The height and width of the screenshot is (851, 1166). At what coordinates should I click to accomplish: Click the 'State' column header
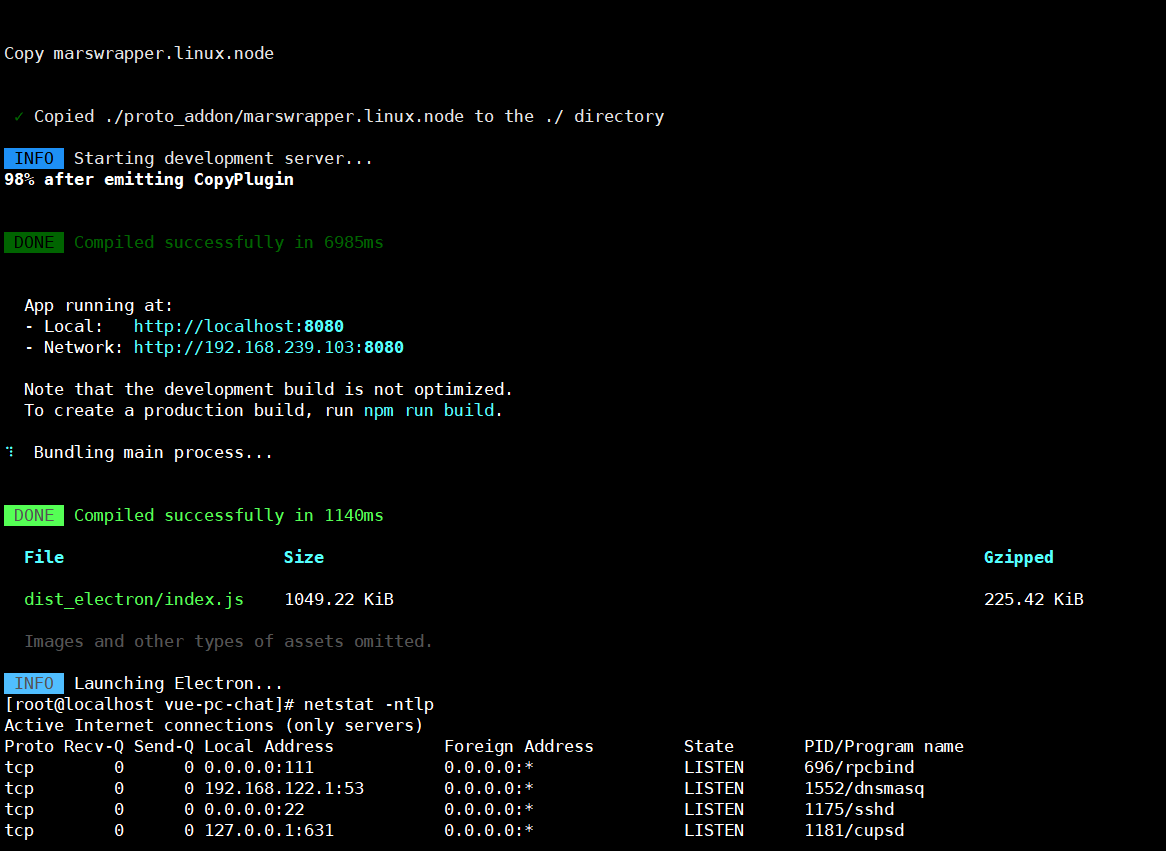(708, 746)
